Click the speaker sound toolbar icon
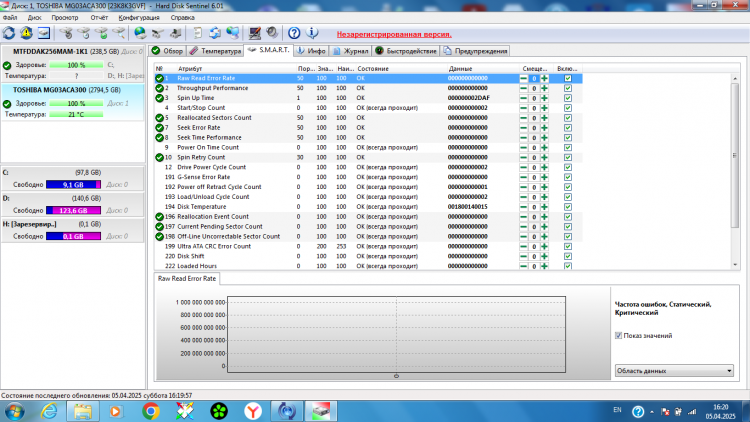This screenshot has height=422, width=750. click(x=272, y=33)
